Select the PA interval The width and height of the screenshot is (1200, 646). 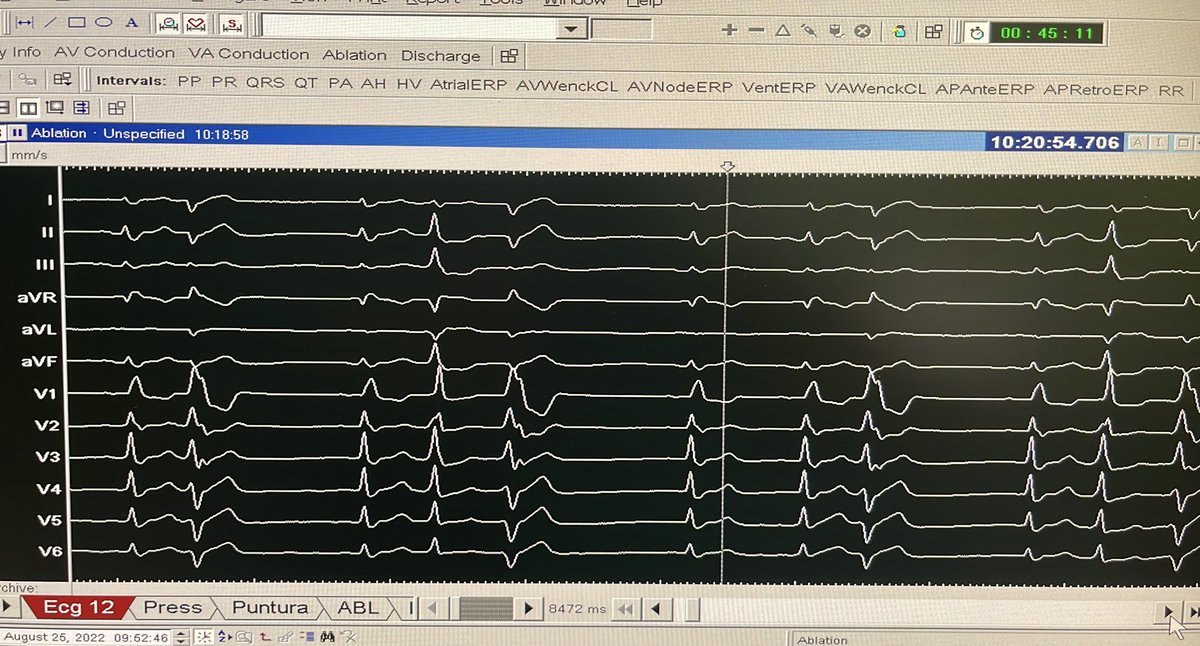click(340, 84)
